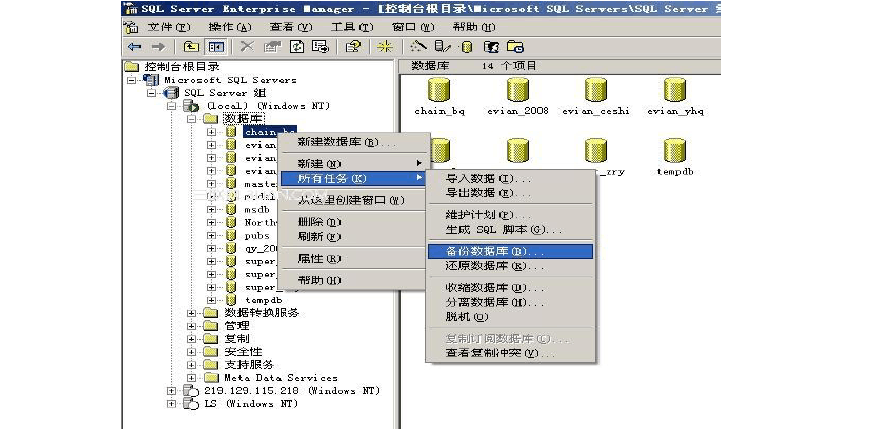Open the 帮助(H) menu in menu bar

pyautogui.click(x=474, y=27)
